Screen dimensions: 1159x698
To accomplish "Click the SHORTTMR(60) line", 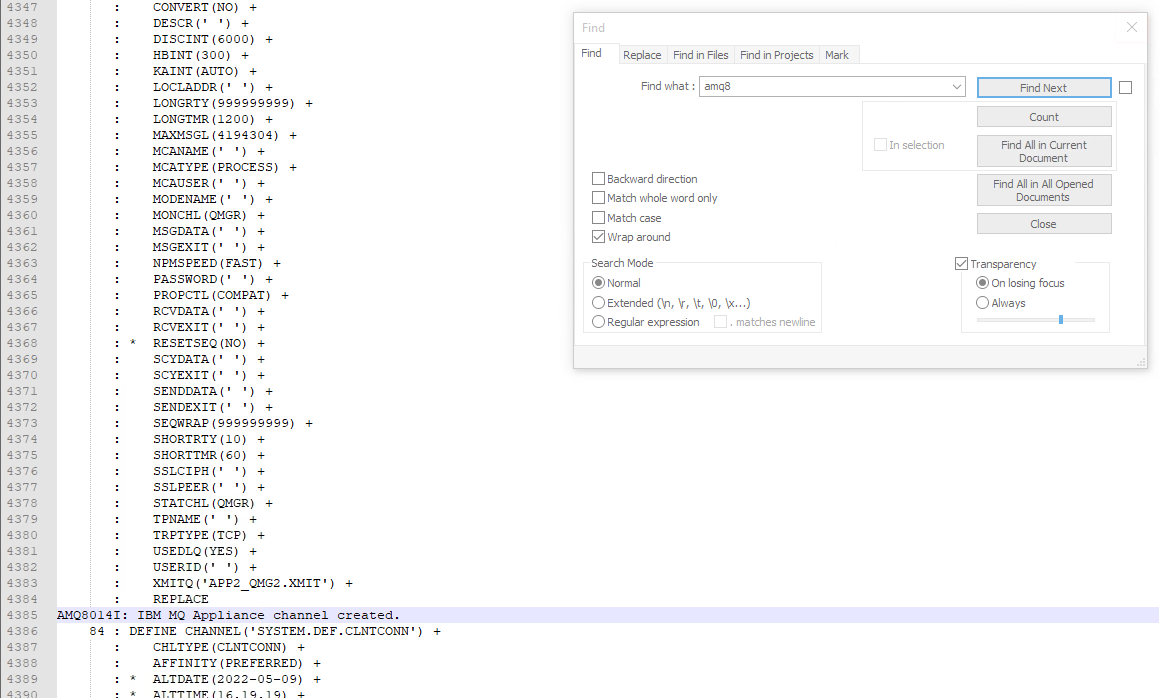I will tap(208, 455).
